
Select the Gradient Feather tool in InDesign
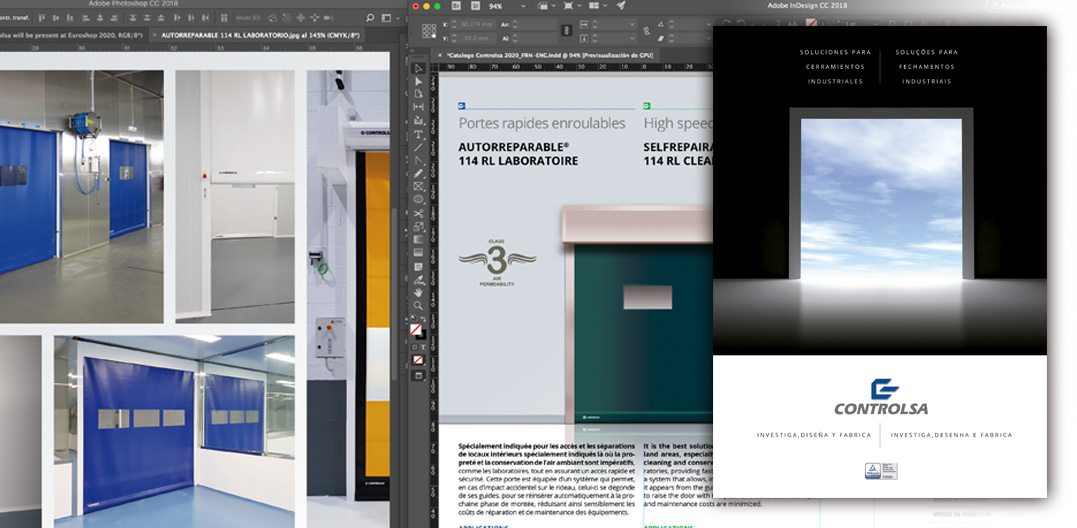coord(418,252)
